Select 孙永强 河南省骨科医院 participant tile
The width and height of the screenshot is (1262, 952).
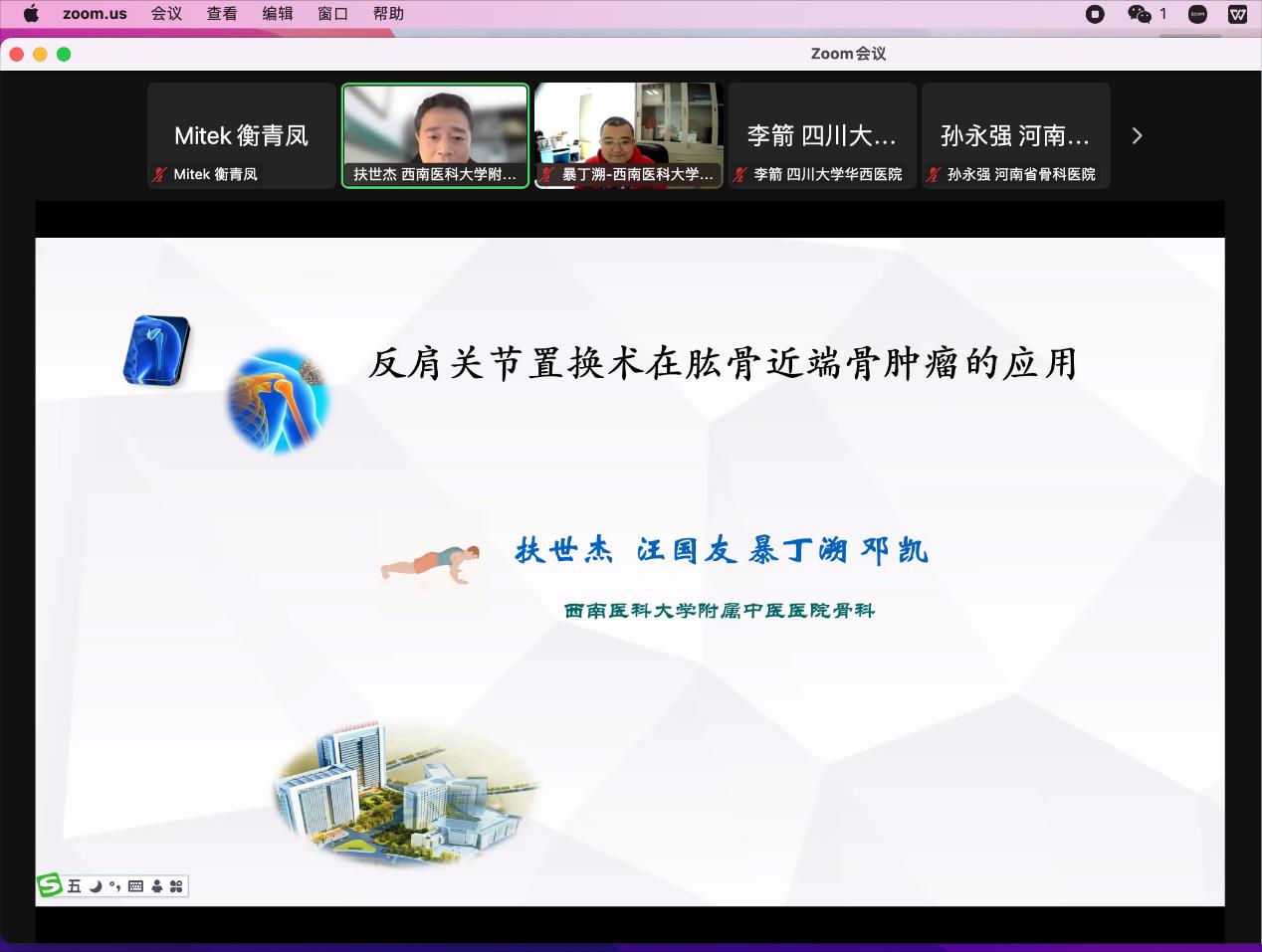click(1015, 135)
